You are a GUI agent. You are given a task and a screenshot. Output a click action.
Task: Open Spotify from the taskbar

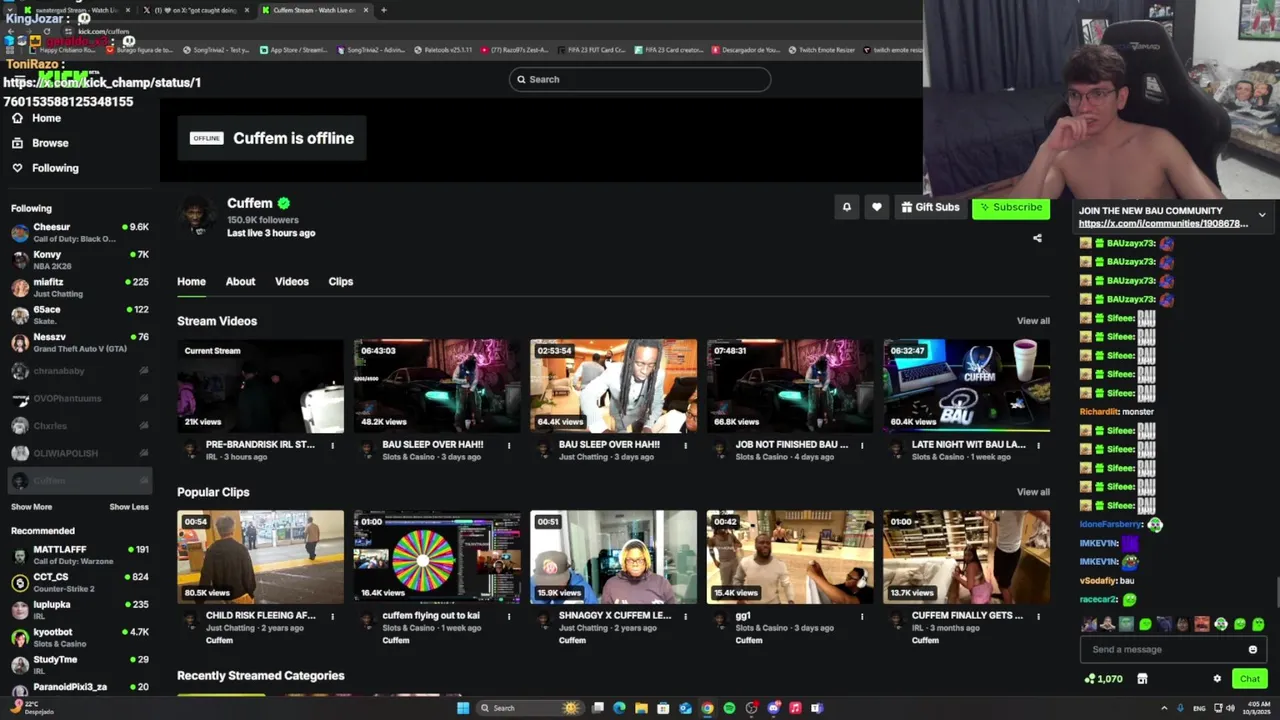tap(729, 708)
